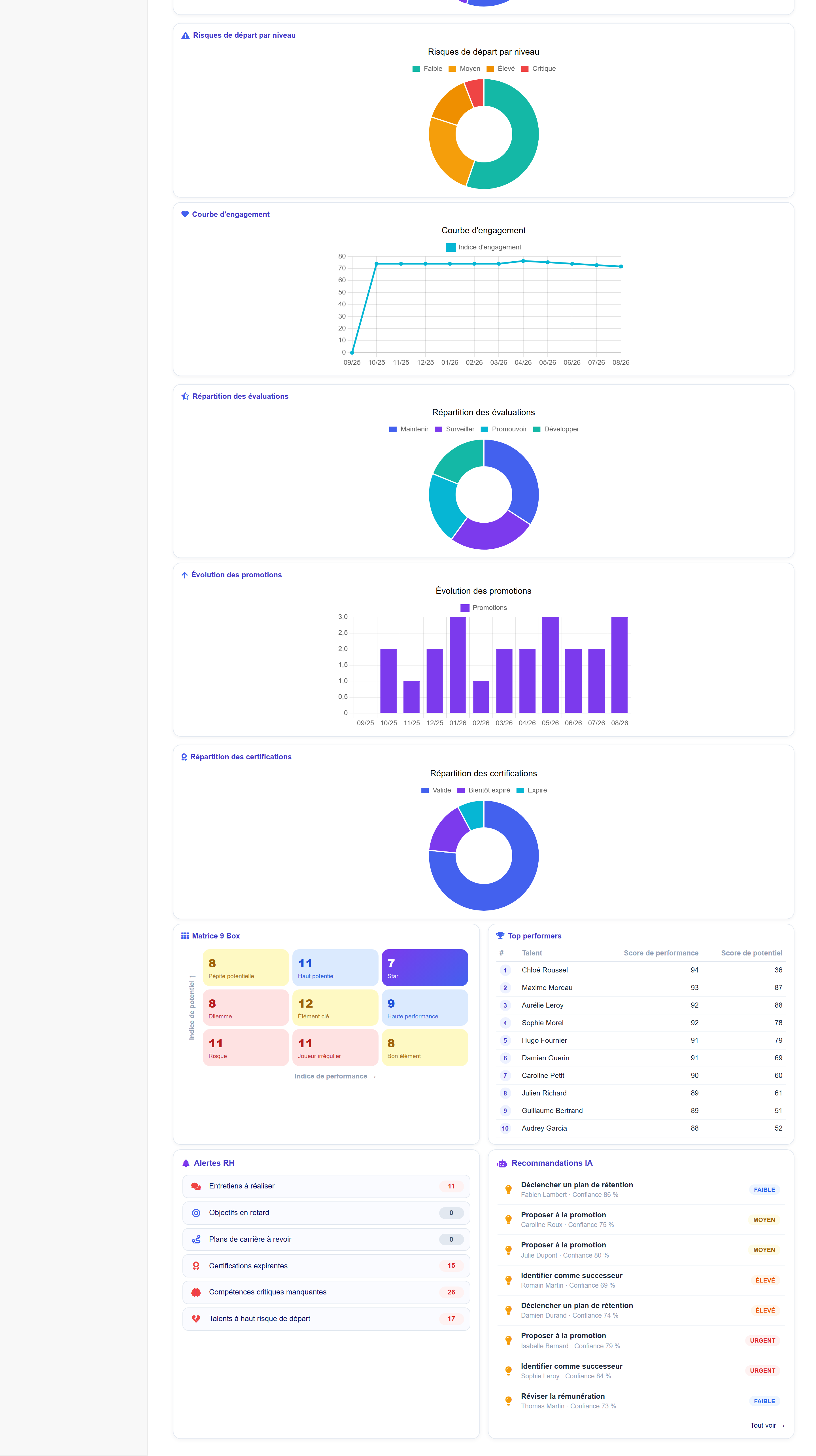Click the up arrow icon beside Évolution des promotions
Viewport: 816px width, 1456px height.
184,575
